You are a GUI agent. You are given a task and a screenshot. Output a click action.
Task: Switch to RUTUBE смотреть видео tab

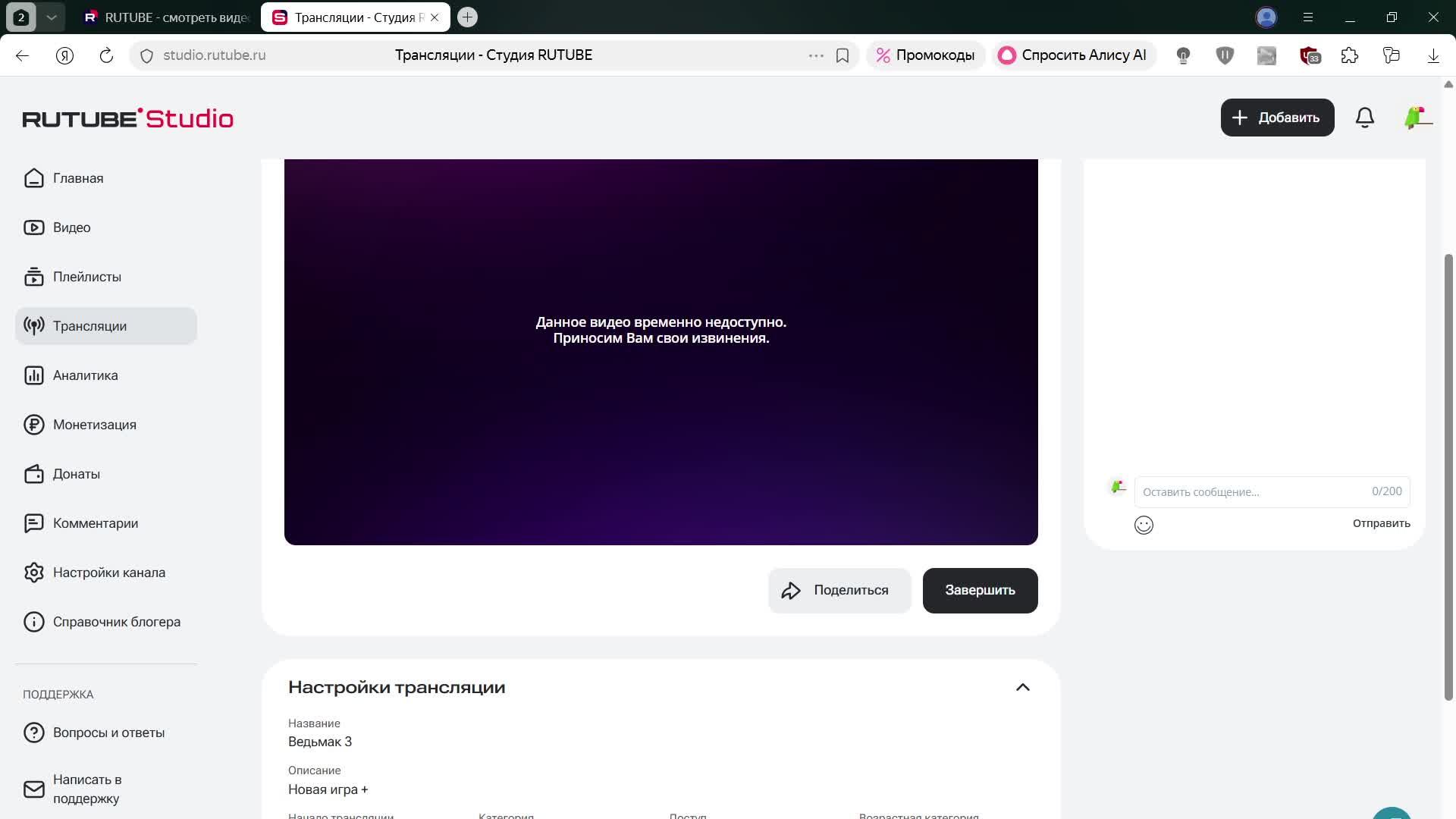tap(168, 17)
